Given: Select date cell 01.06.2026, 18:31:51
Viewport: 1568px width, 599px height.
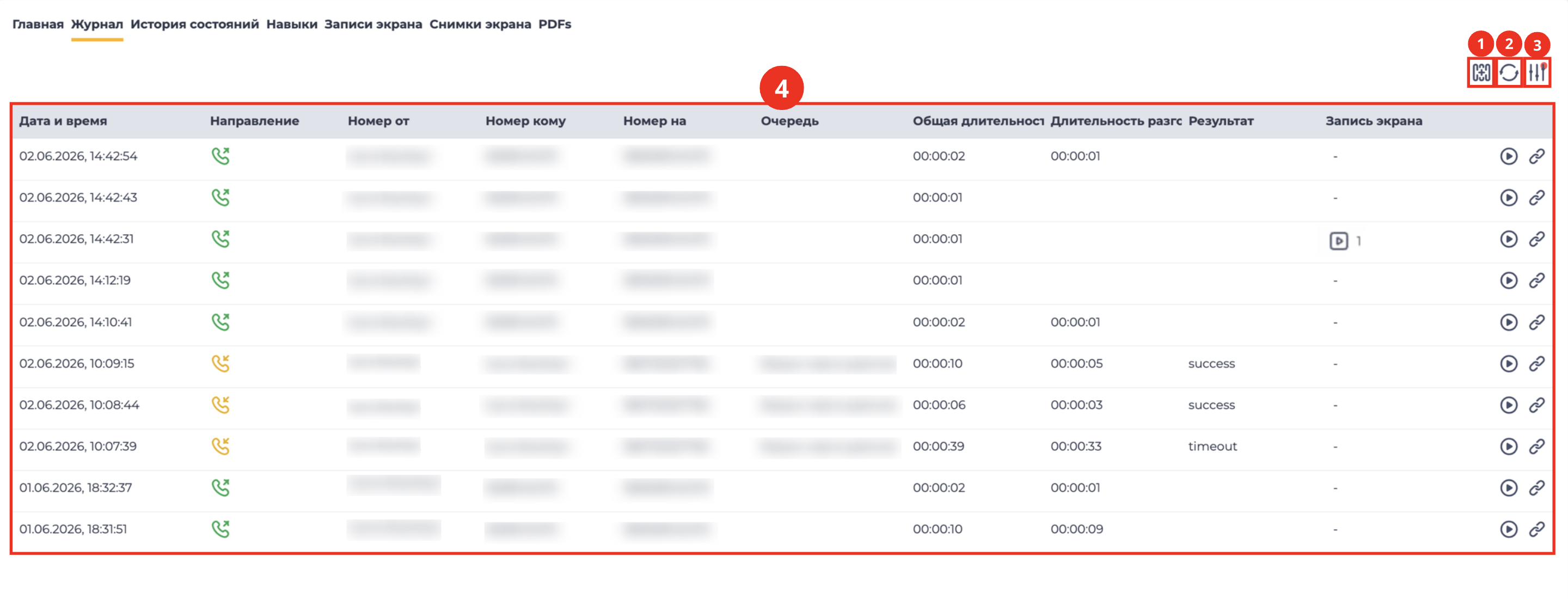Looking at the screenshot, I should point(73,529).
